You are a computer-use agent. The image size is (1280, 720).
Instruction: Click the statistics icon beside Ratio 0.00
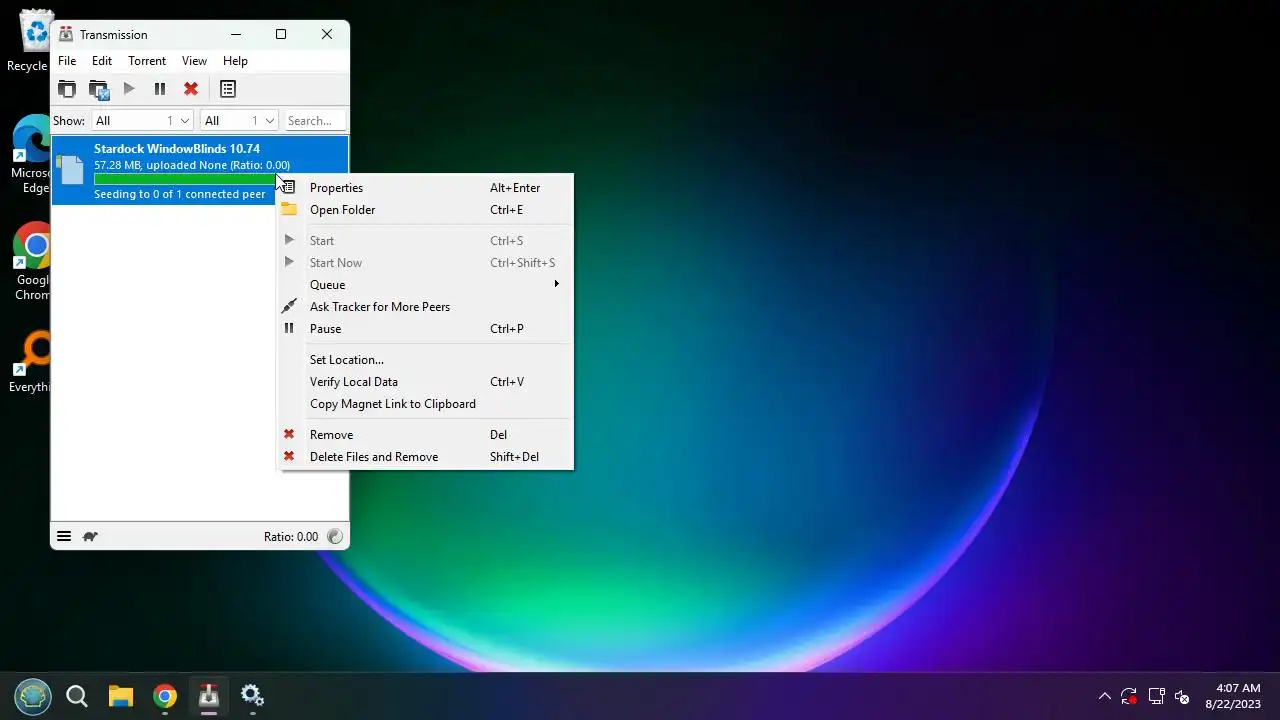tap(335, 536)
